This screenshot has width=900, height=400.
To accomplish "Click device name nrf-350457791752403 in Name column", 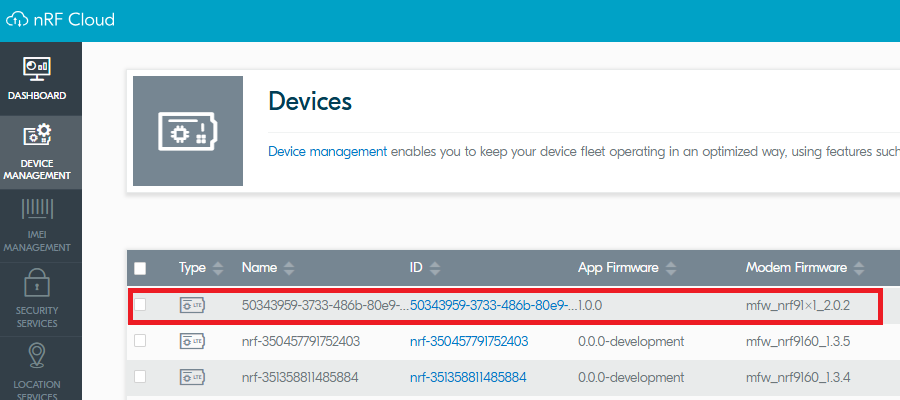I will tap(301, 341).
